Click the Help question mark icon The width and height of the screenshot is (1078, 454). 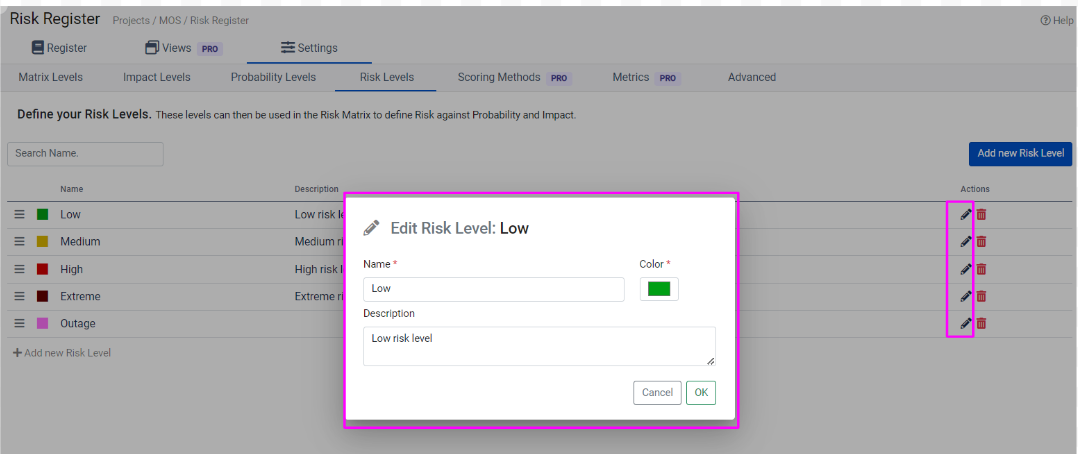click(x=1045, y=20)
